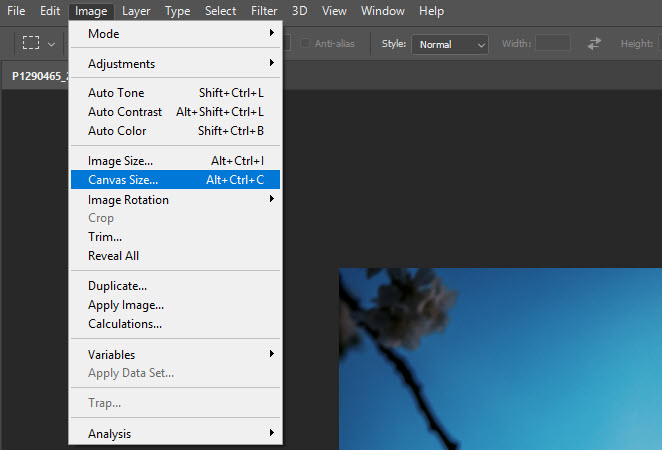Choose Image Size menu entry

(175, 161)
